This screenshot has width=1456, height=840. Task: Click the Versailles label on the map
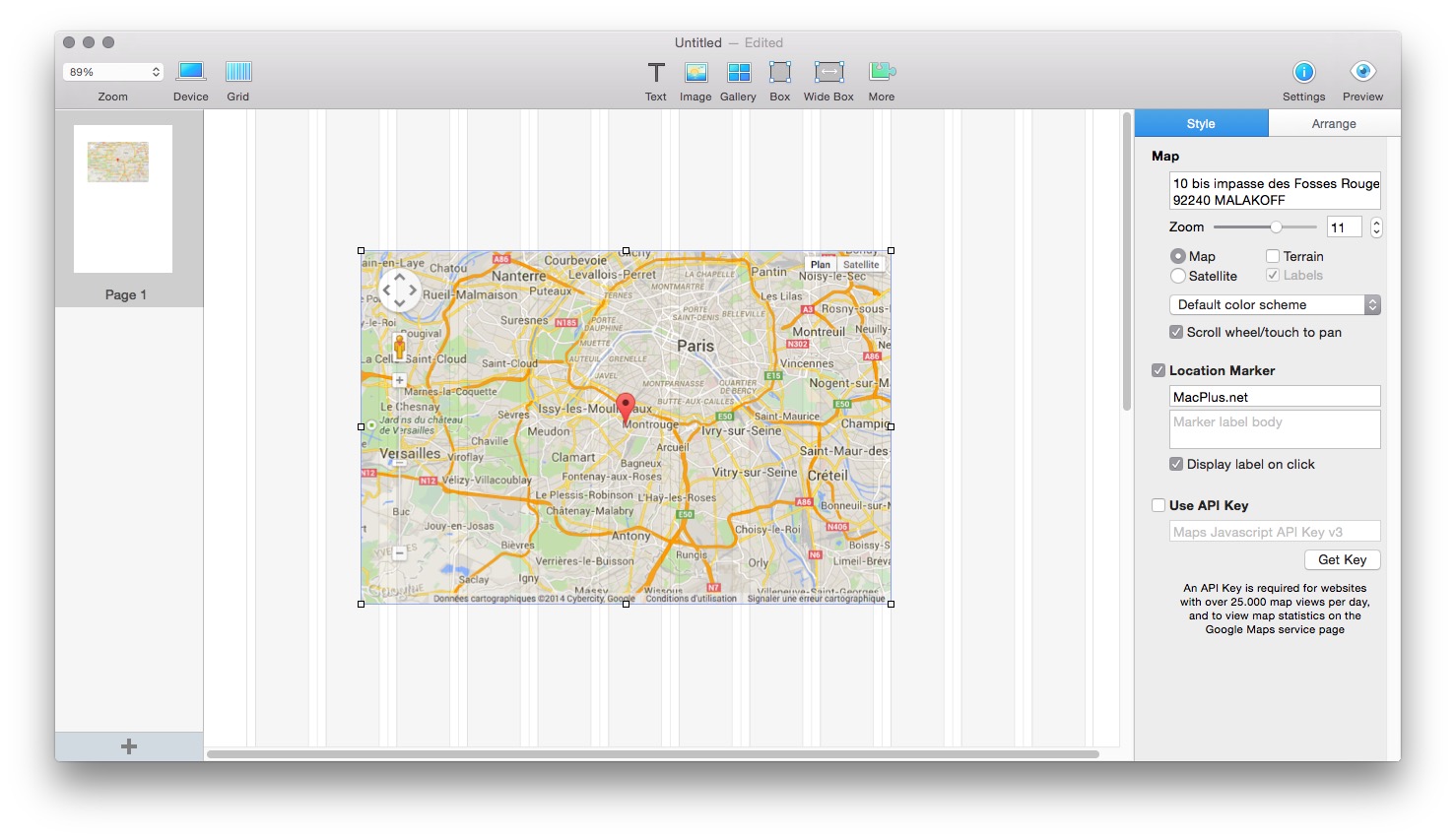(410, 453)
